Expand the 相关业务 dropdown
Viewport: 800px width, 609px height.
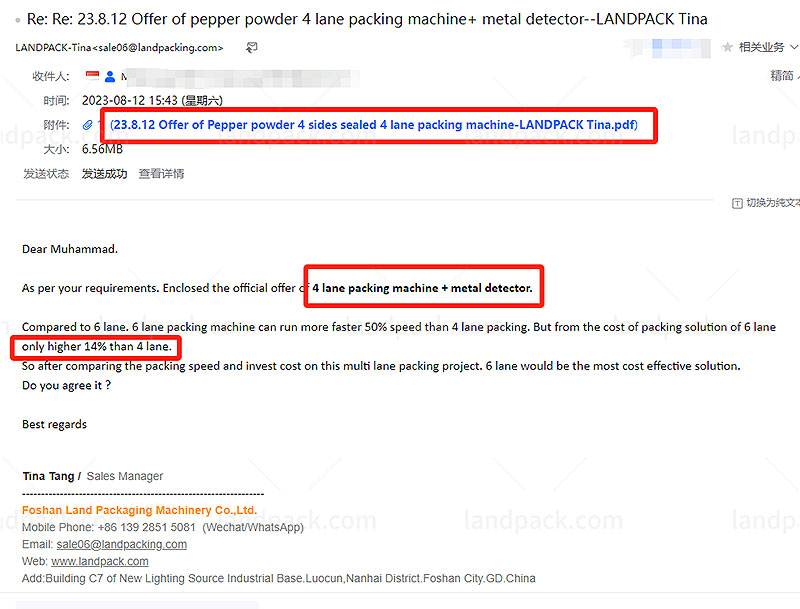coord(793,47)
